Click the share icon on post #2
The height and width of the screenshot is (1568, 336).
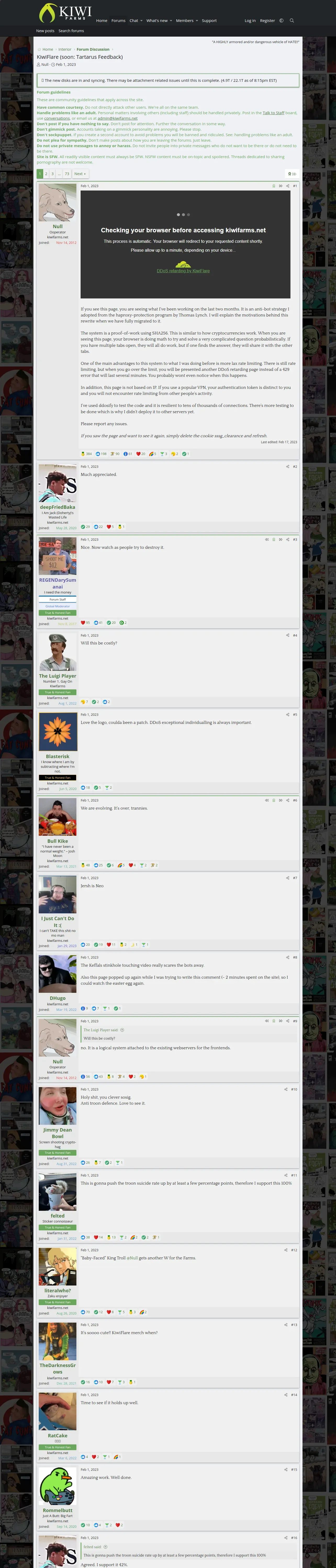click(x=287, y=467)
